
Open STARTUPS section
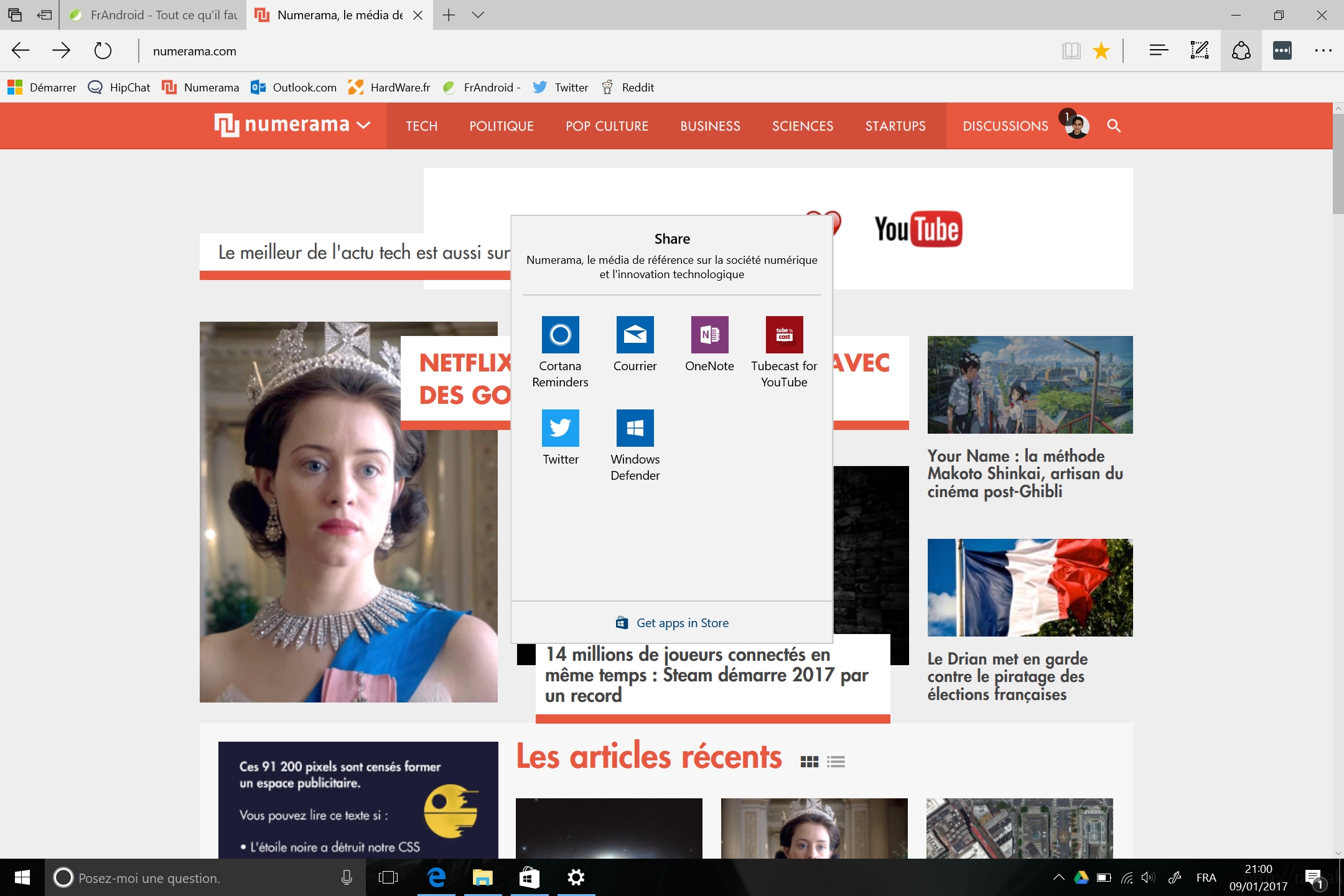click(x=895, y=126)
